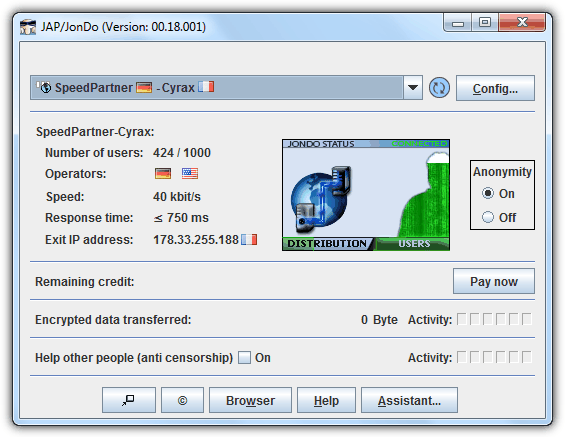Turn Anonymity On with radio button
565x437 pixels.
(488, 193)
